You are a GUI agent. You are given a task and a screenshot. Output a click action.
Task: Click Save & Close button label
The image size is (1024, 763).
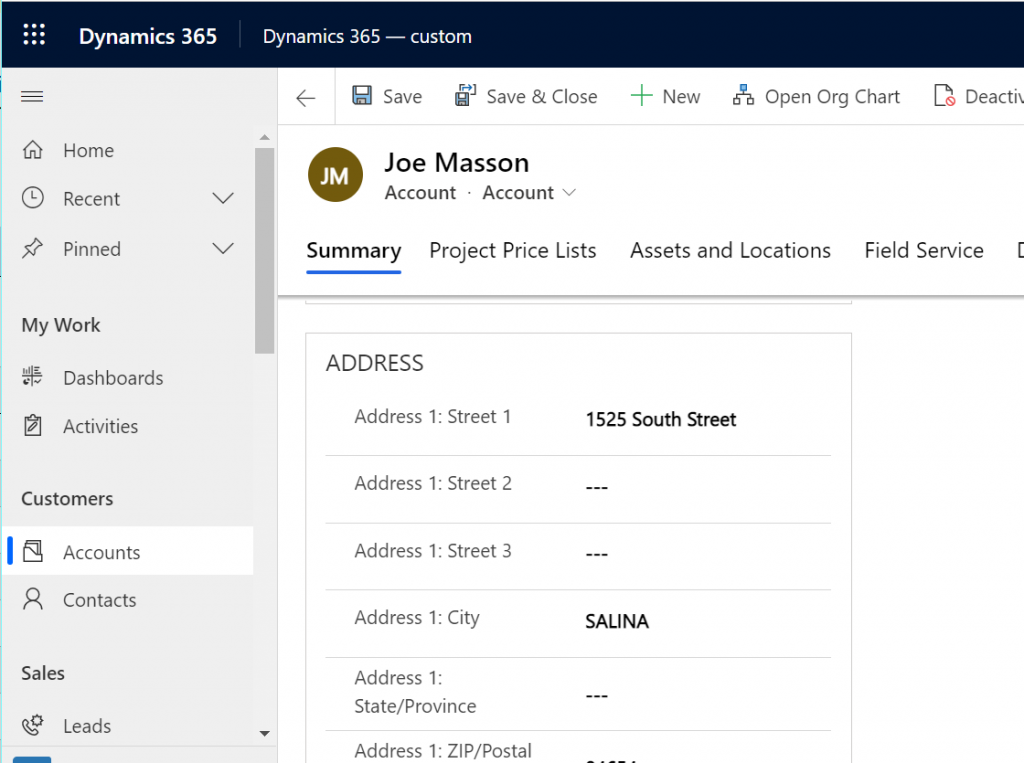pos(541,97)
